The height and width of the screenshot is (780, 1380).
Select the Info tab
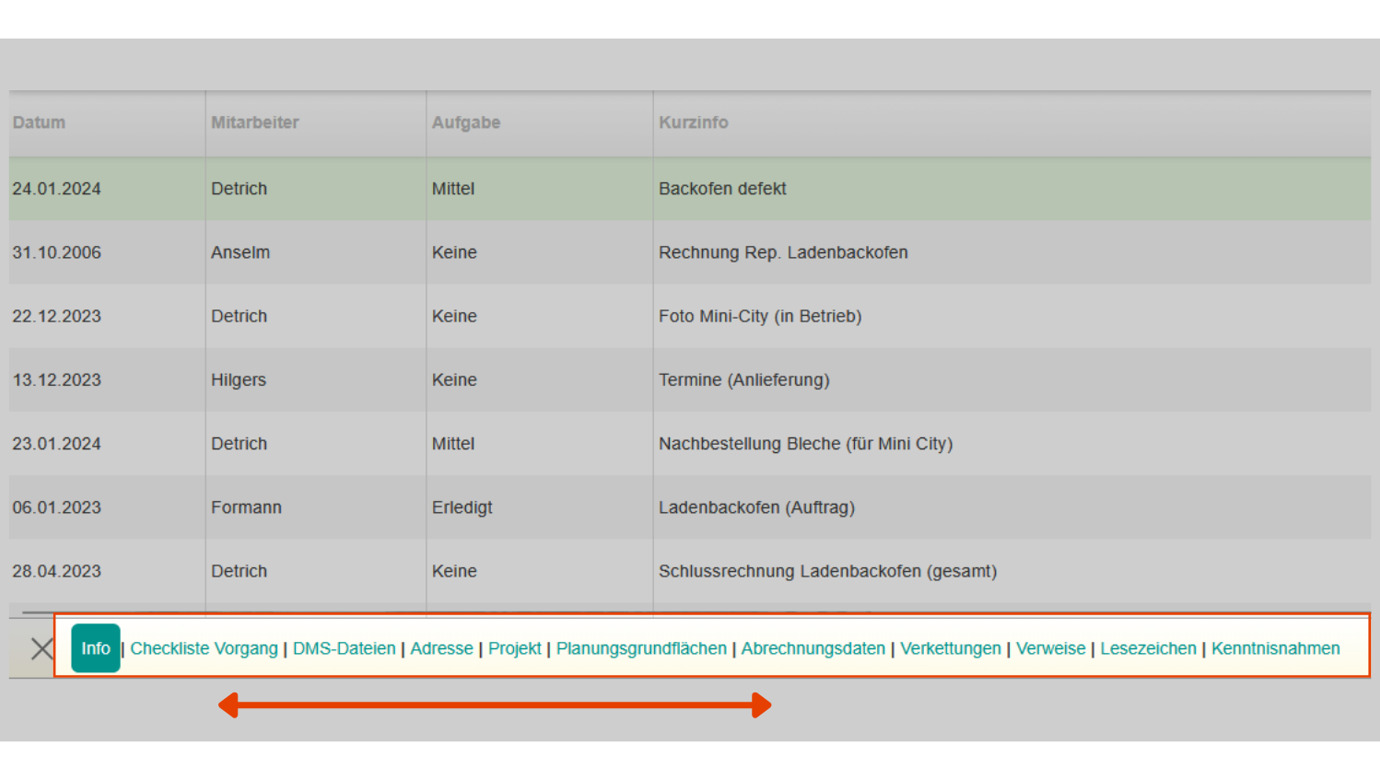coord(96,648)
